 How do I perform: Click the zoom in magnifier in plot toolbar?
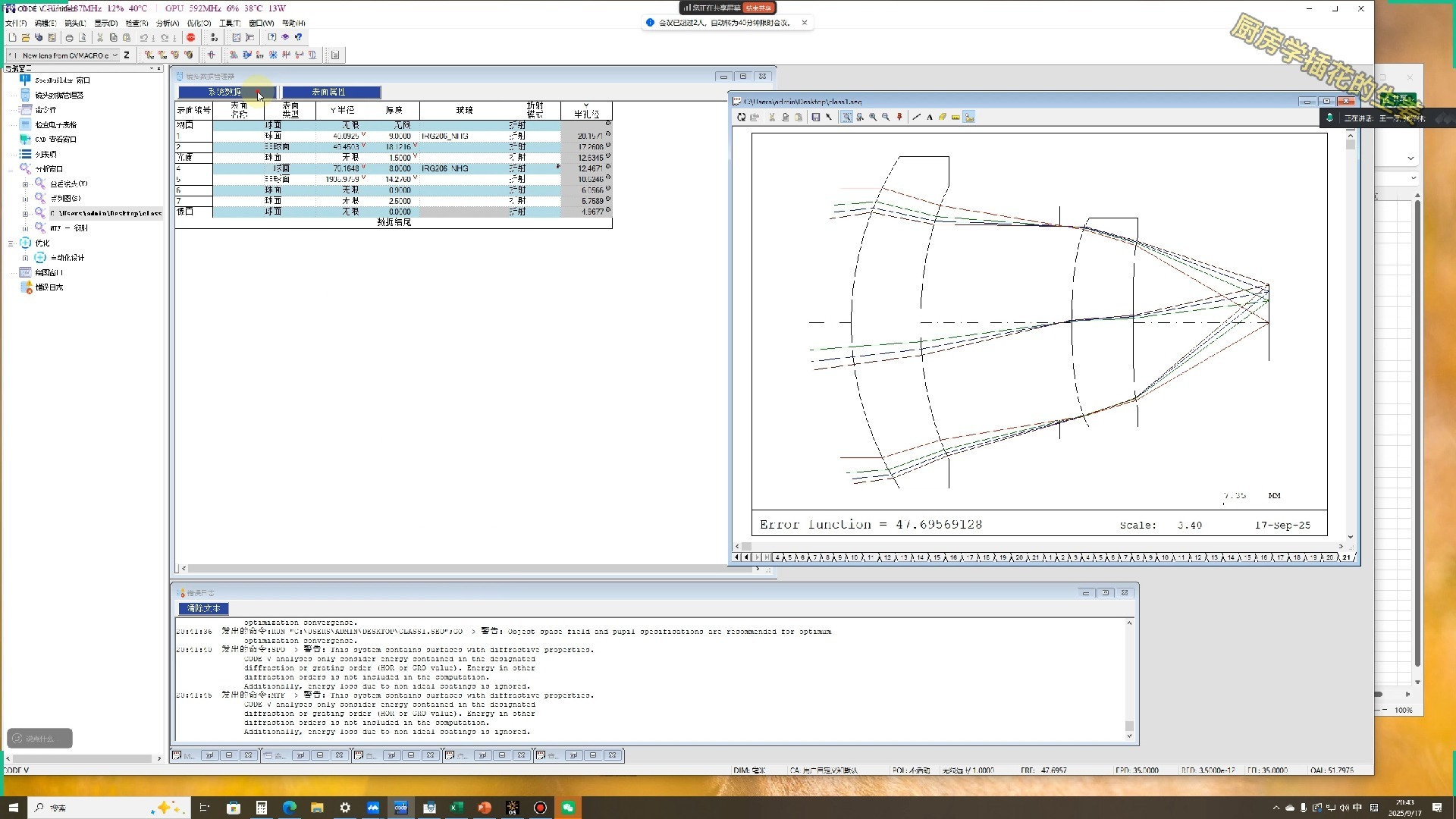point(873,118)
